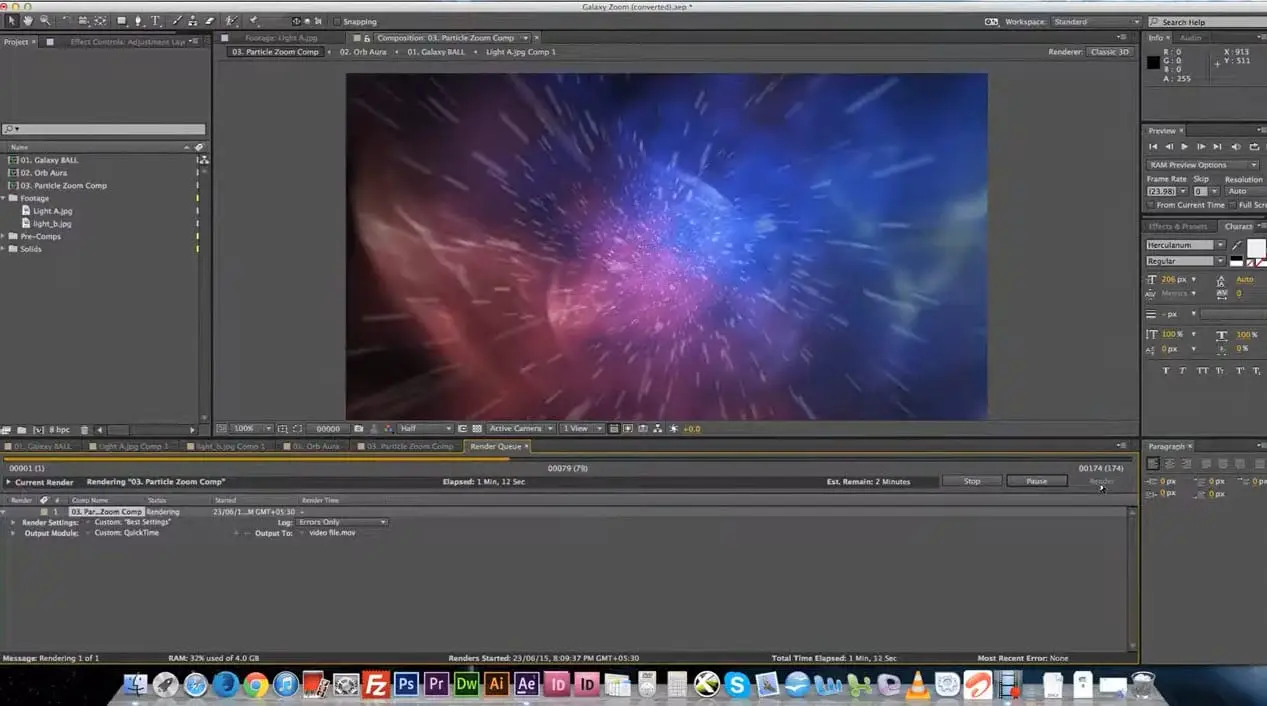Select the Pen tool in the toolbar

139,21
